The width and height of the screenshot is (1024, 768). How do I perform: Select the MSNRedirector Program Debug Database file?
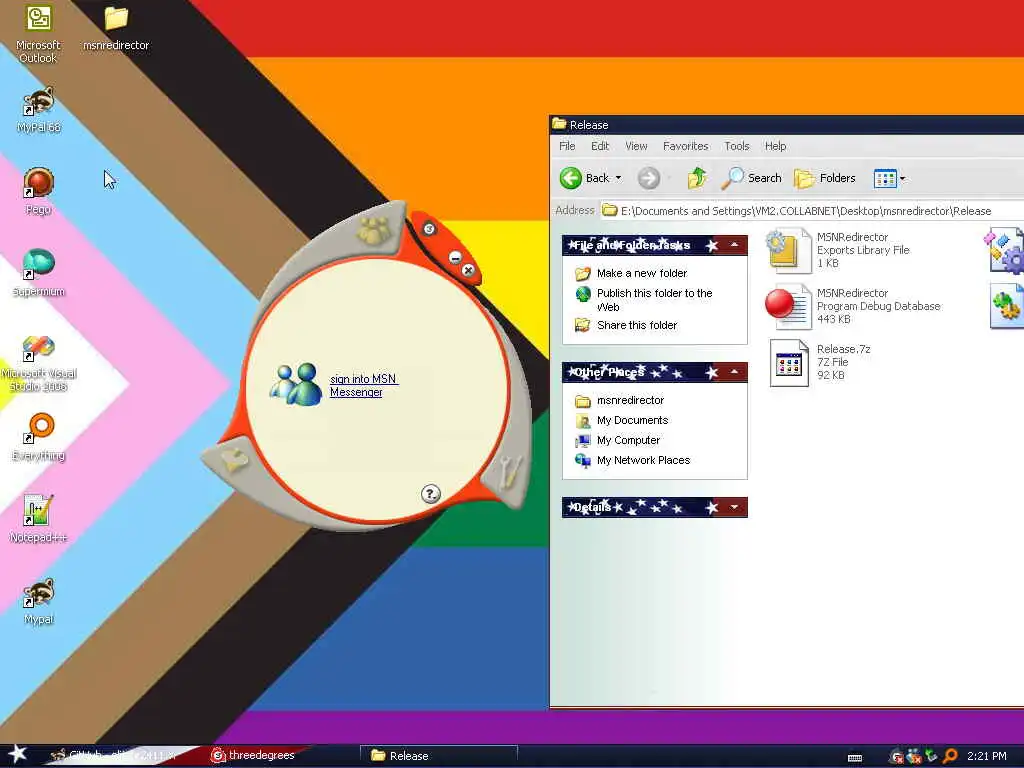pos(853,306)
